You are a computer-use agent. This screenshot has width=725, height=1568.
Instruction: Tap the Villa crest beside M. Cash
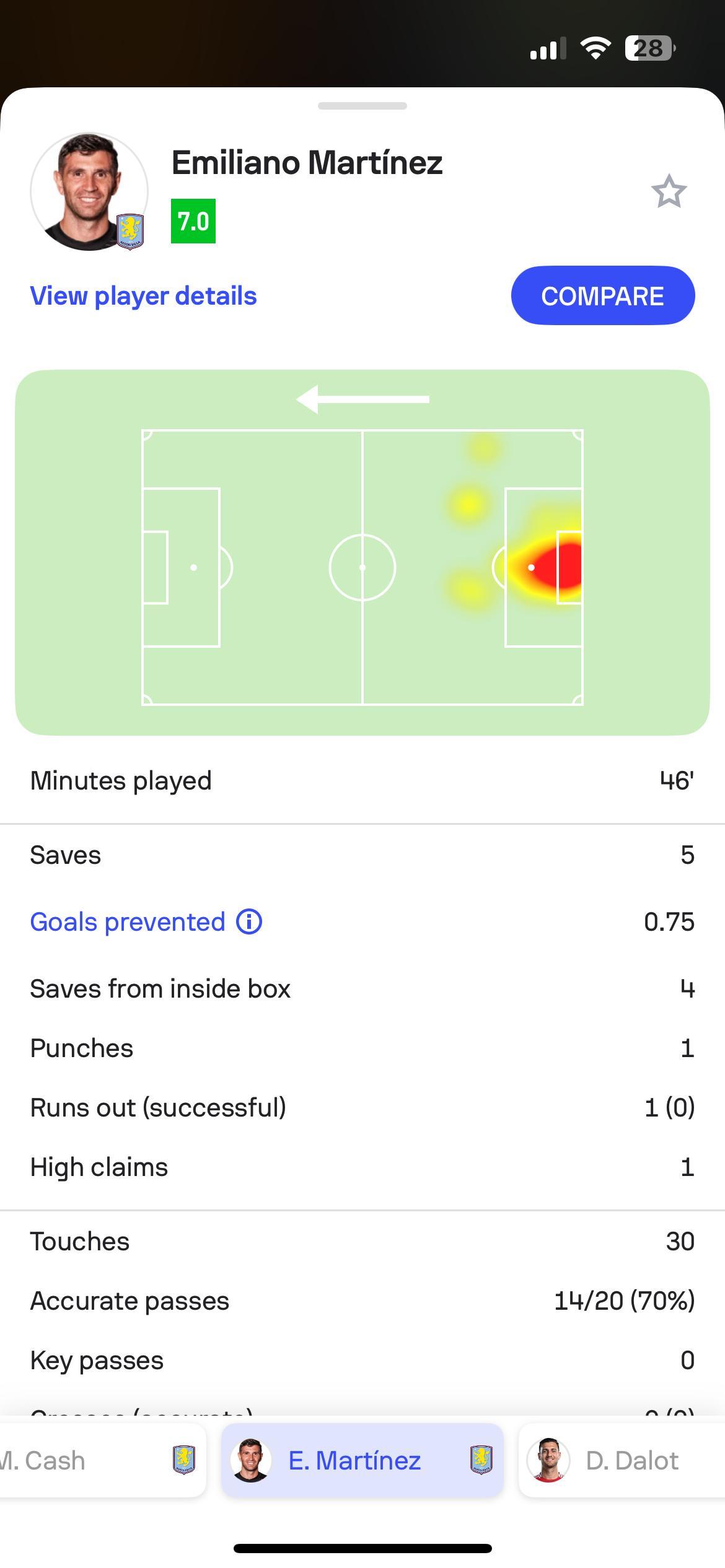click(x=184, y=1460)
